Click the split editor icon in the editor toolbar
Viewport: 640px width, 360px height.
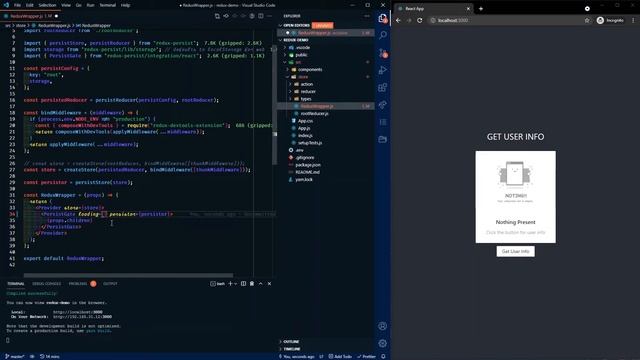click(x=261, y=16)
